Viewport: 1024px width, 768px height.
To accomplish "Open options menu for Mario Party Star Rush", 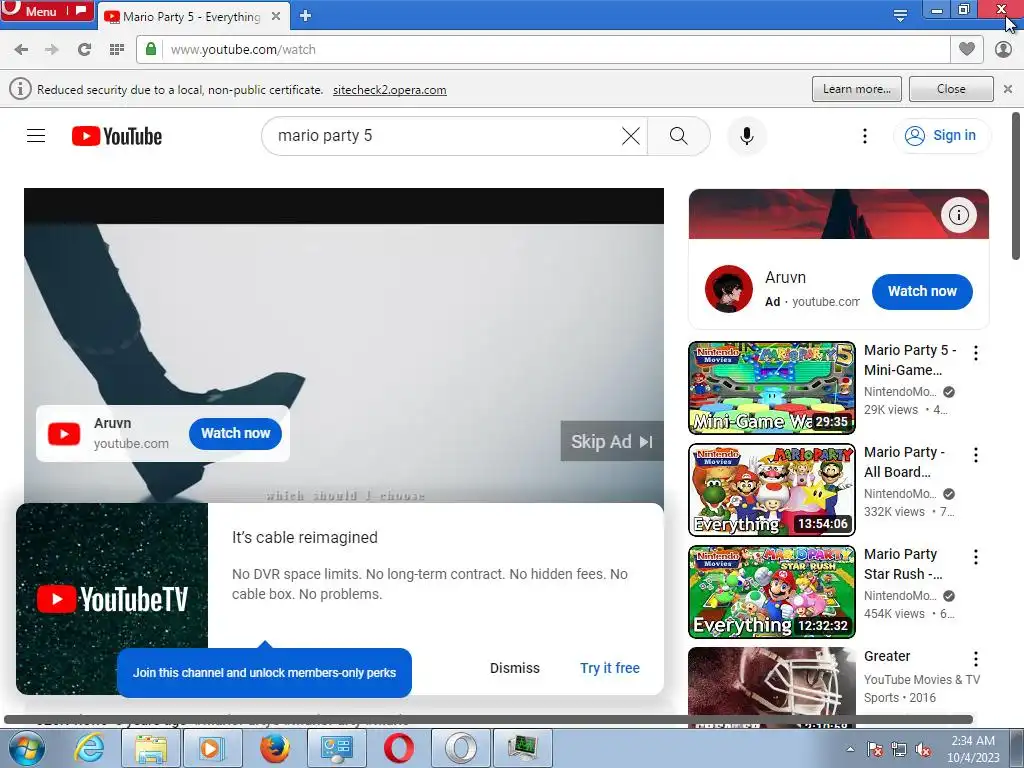I will [976, 557].
